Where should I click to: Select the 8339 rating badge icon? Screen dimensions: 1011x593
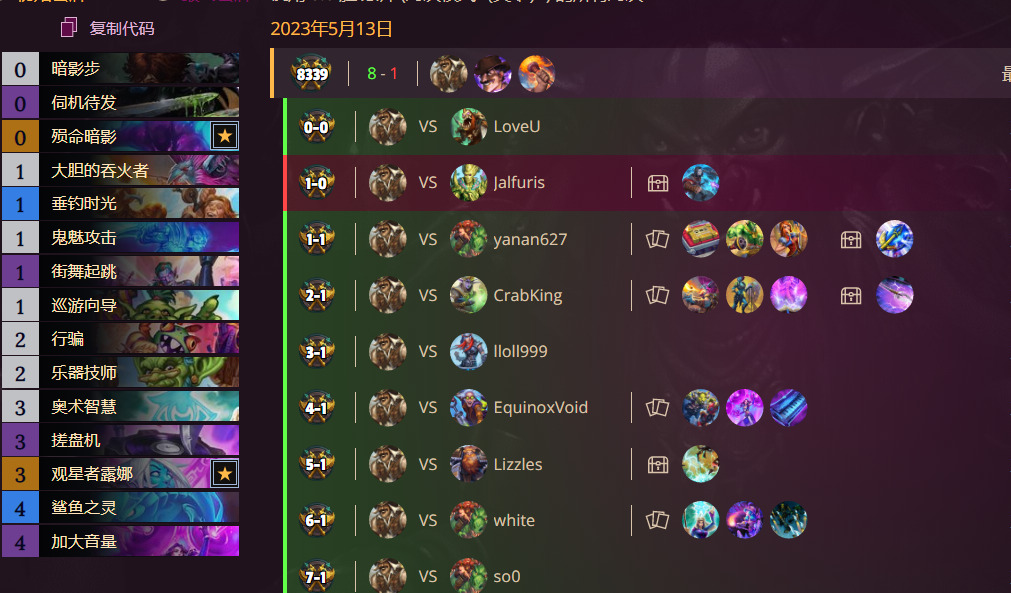coord(311,73)
